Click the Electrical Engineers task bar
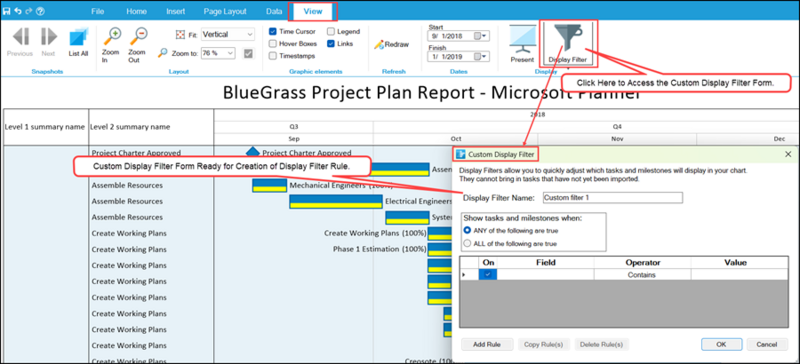 [x=336, y=202]
